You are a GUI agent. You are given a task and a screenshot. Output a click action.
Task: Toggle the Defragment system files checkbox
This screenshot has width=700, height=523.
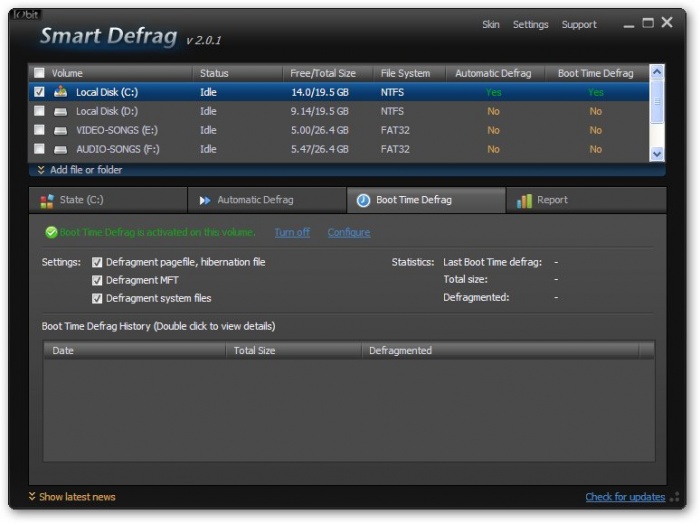97,299
